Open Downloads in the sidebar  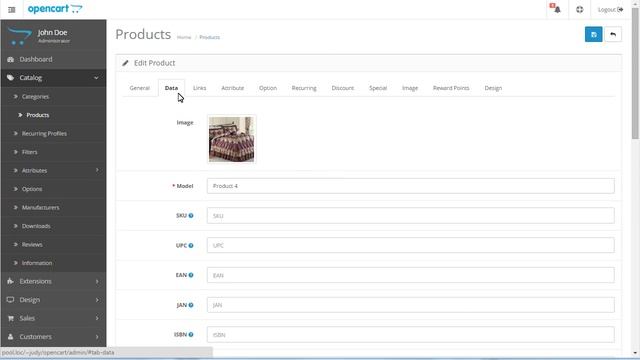point(36,226)
